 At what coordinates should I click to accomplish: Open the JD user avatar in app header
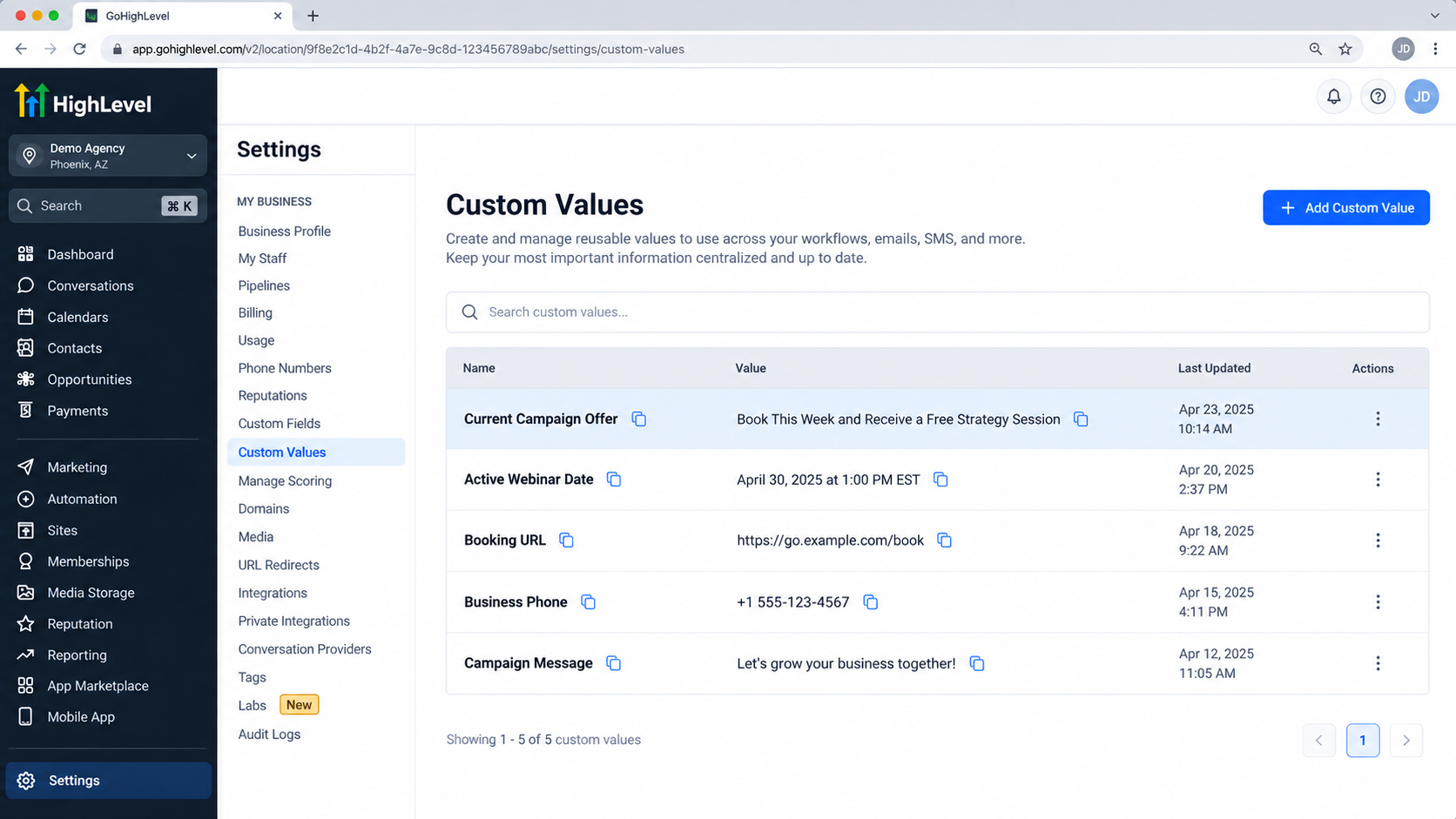point(1421,97)
